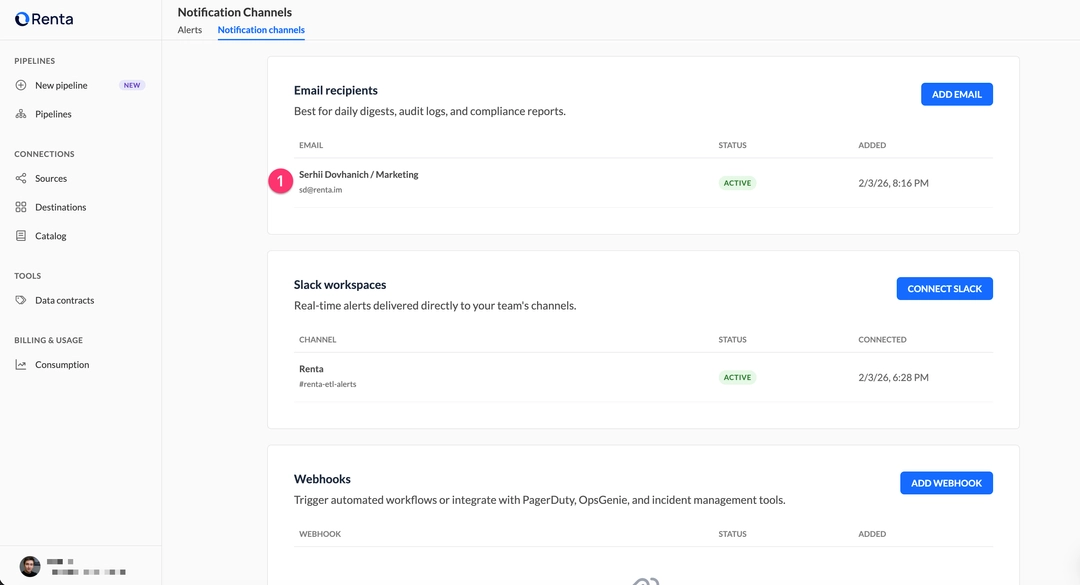Switch to the Alerts tab

(190, 30)
